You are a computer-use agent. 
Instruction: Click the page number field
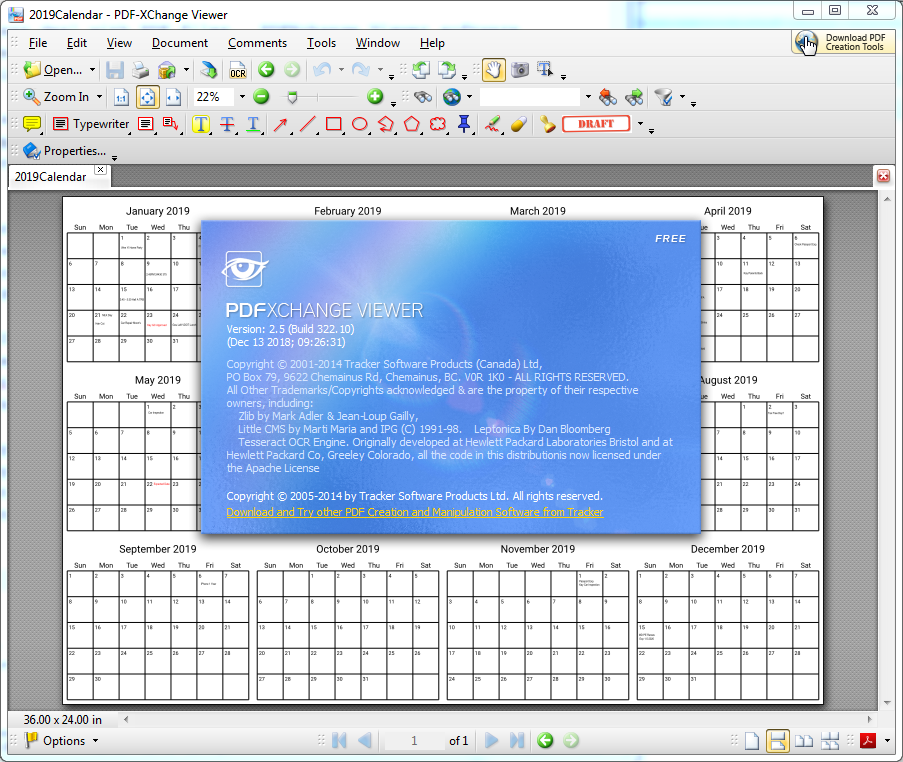pos(414,741)
